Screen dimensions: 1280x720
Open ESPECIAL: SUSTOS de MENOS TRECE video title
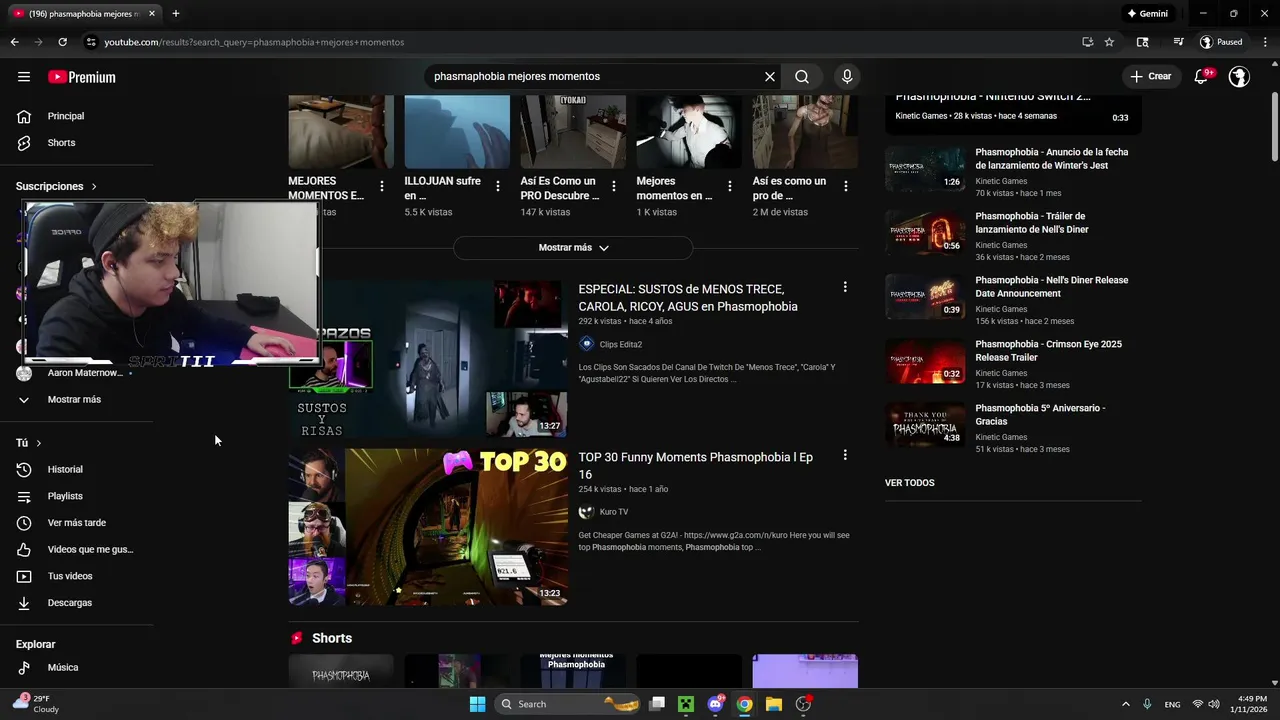coord(688,298)
